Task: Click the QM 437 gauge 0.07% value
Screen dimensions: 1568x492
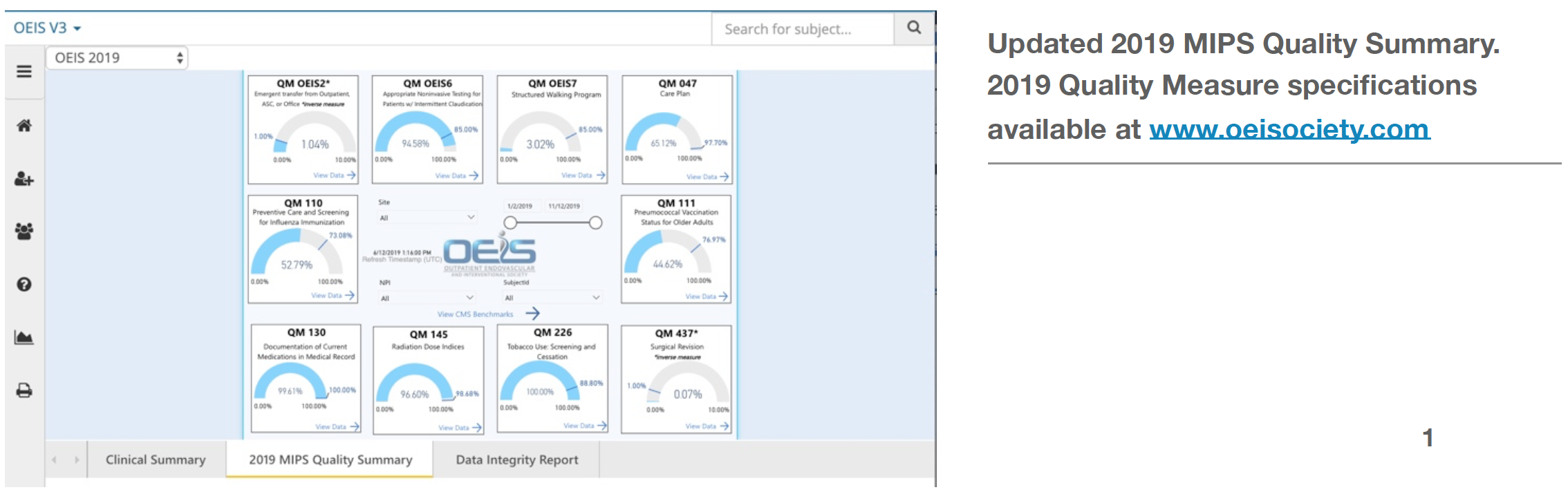Action: (688, 394)
